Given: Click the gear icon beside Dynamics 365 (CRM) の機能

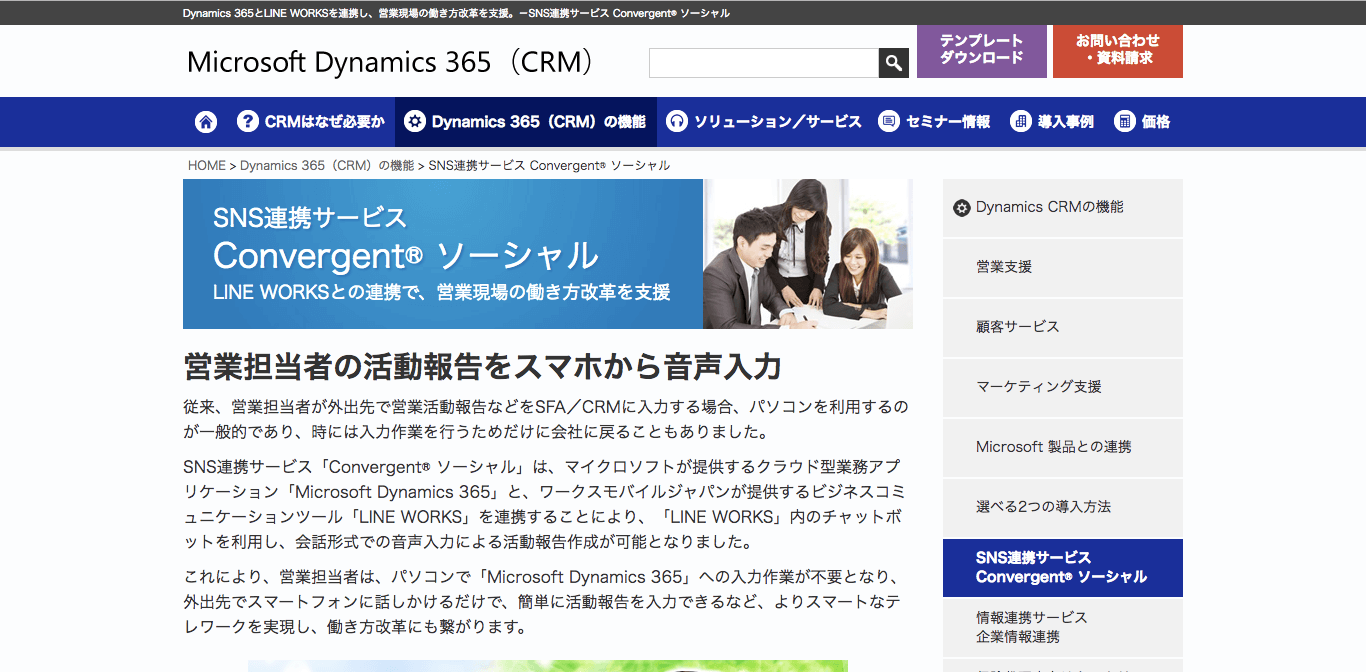Looking at the screenshot, I should [415, 122].
